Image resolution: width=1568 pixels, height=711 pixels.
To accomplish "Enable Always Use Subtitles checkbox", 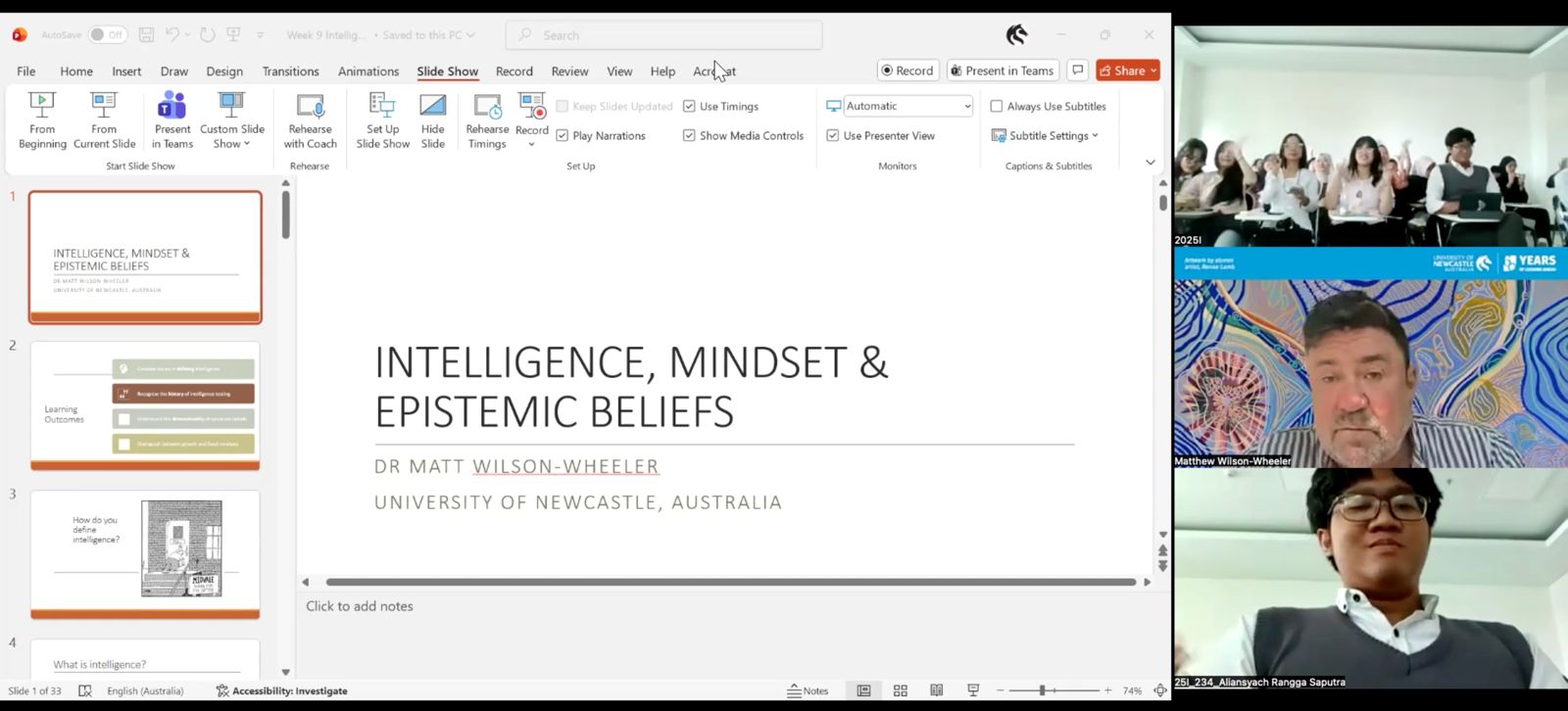I will 997,107.
